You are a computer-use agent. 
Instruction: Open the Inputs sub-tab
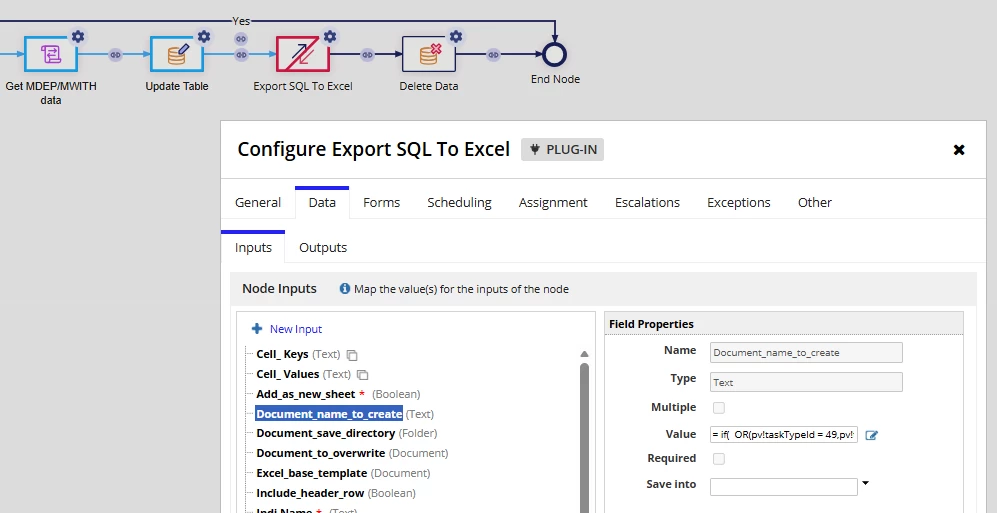pyautogui.click(x=253, y=247)
